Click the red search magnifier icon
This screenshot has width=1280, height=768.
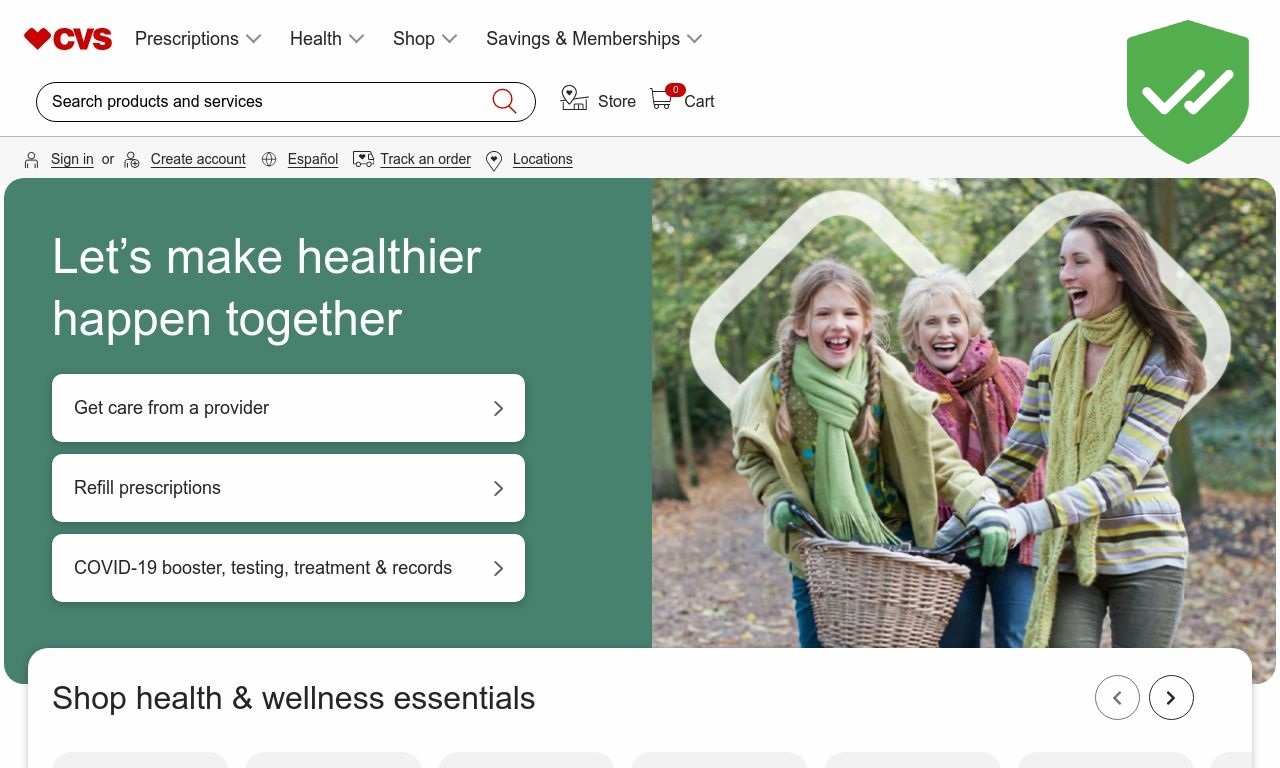click(504, 101)
